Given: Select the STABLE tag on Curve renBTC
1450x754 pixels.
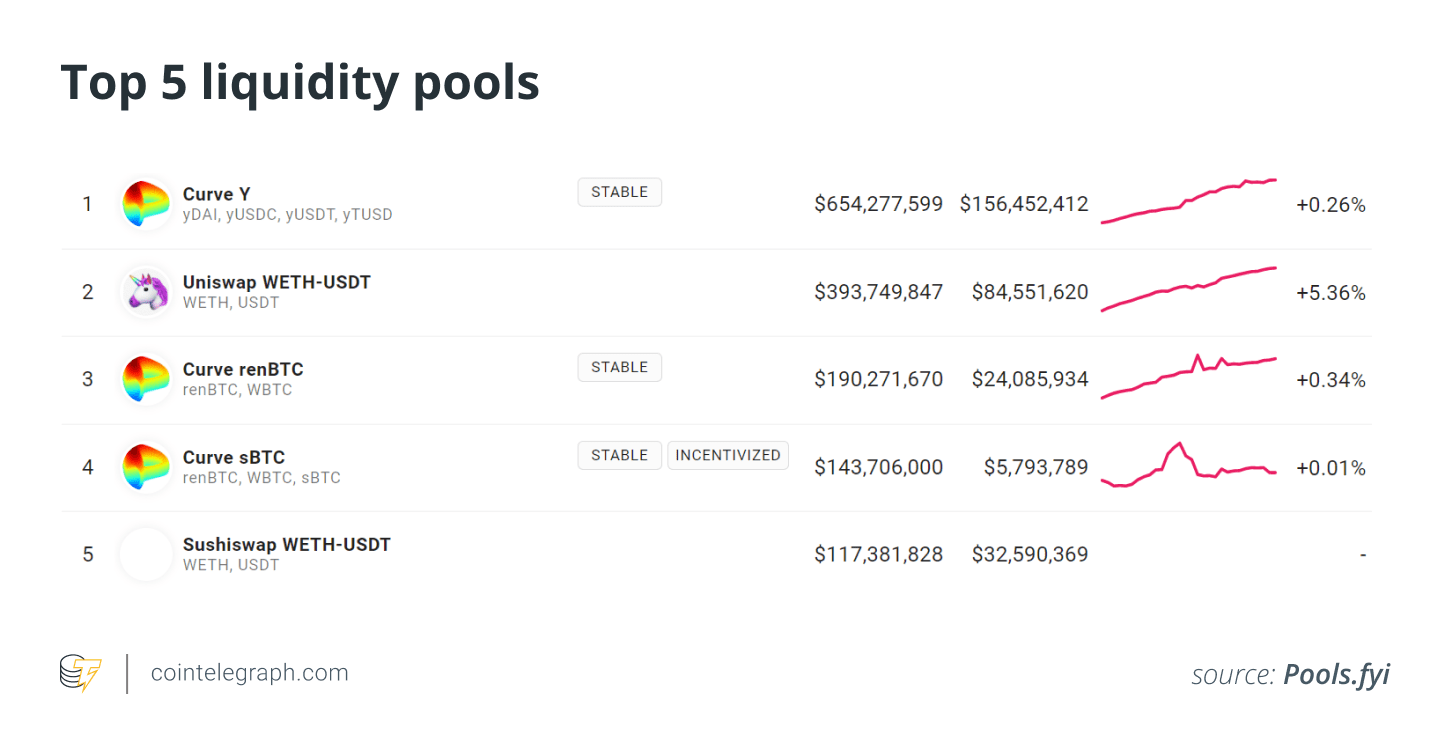Looking at the screenshot, I should [x=619, y=367].
